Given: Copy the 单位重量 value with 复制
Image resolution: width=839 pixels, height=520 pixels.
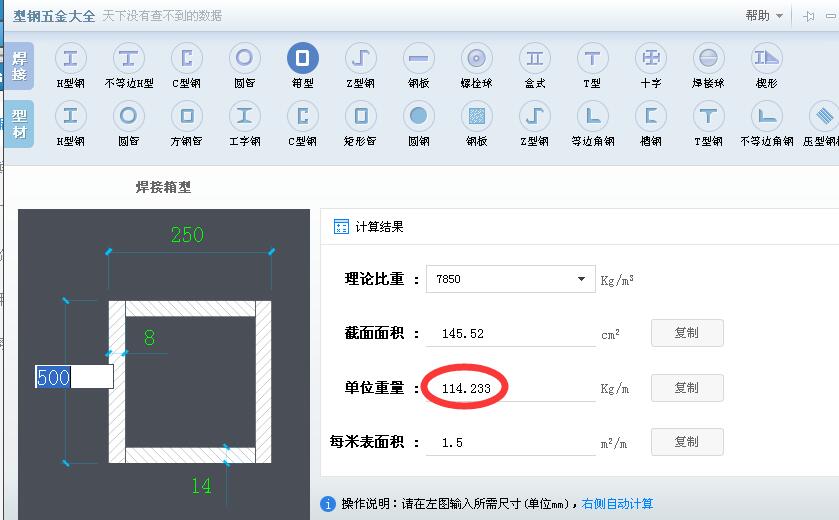Looking at the screenshot, I should [x=687, y=388].
